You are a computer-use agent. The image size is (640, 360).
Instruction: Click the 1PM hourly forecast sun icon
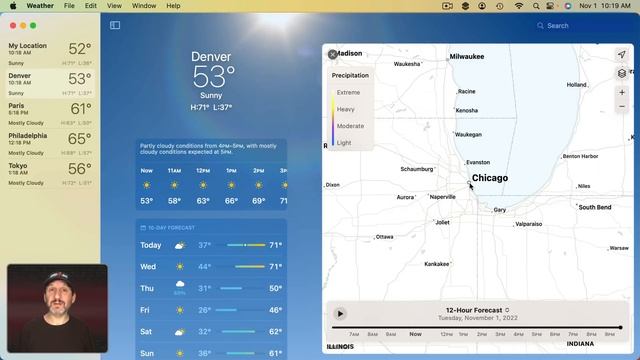(x=231, y=185)
